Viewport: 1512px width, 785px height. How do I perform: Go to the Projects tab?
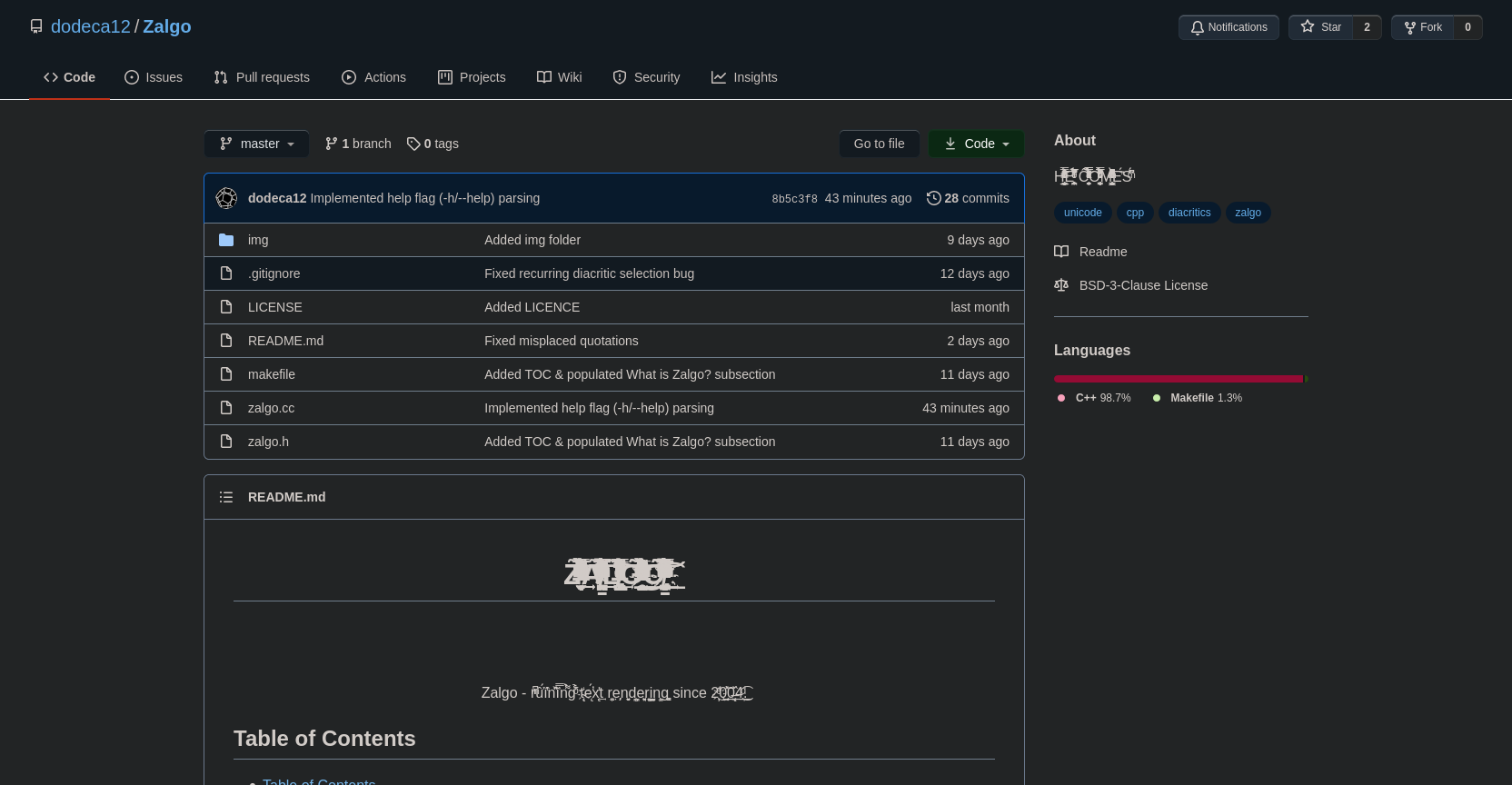472,77
